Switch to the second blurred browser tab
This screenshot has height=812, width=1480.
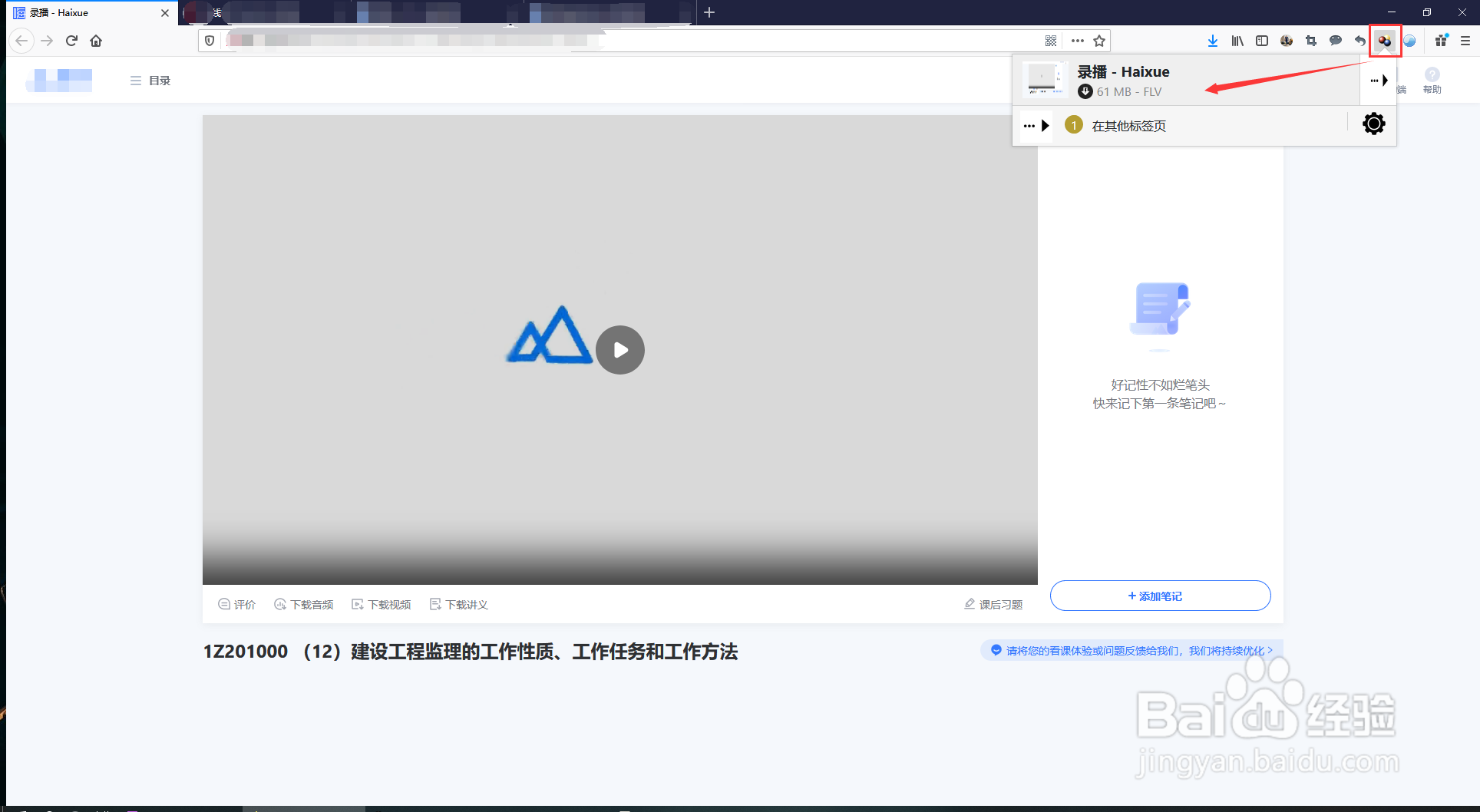coord(265,12)
